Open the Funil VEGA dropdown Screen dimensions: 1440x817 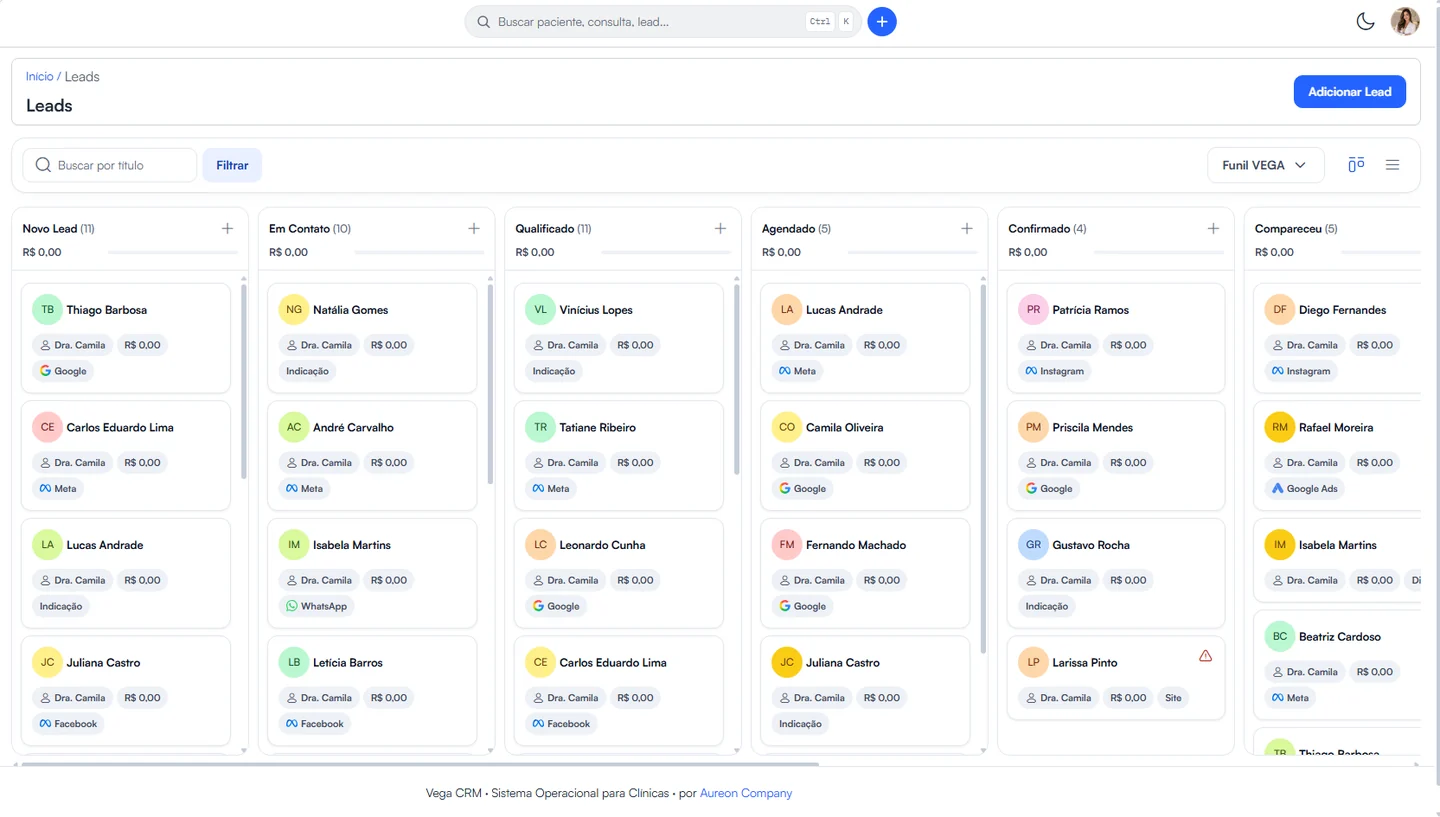1265,165
